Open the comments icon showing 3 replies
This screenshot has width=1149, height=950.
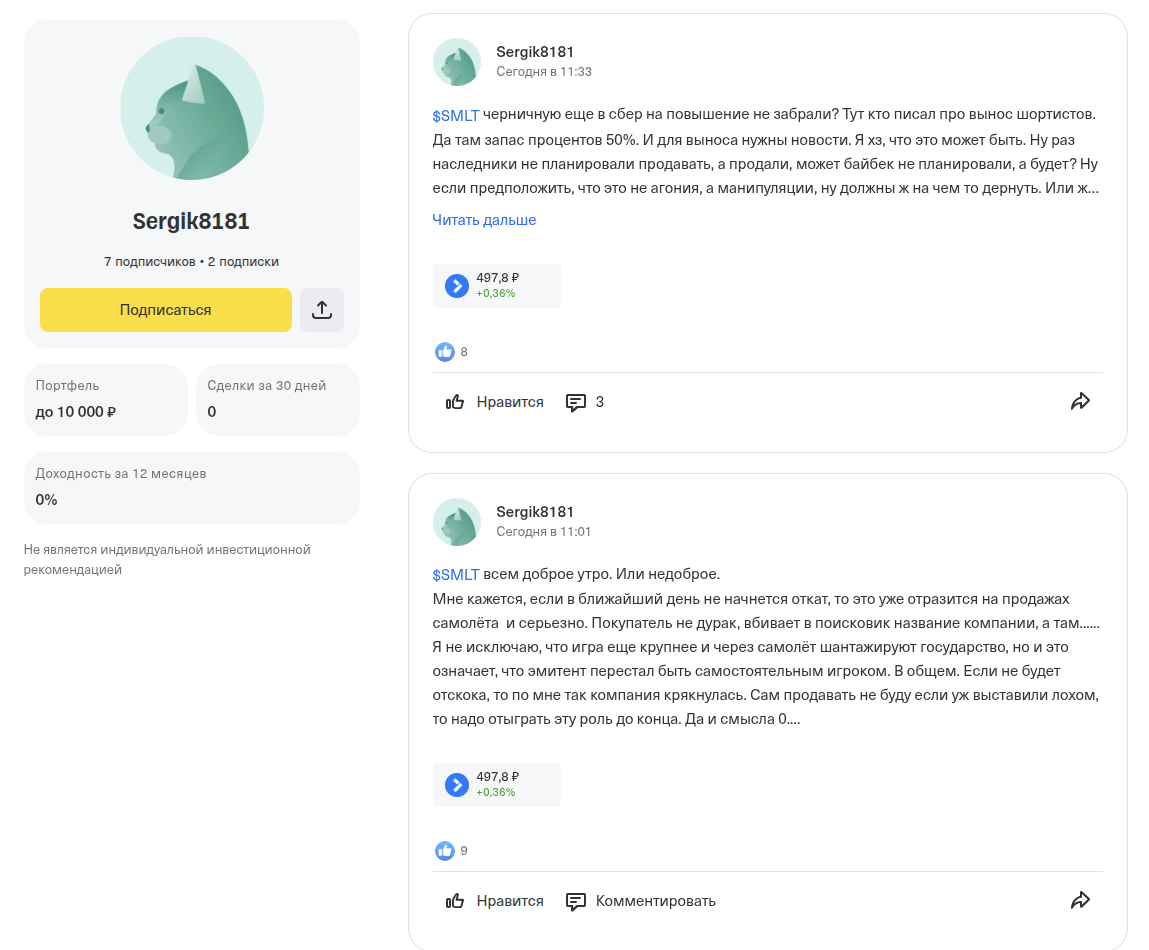click(585, 402)
